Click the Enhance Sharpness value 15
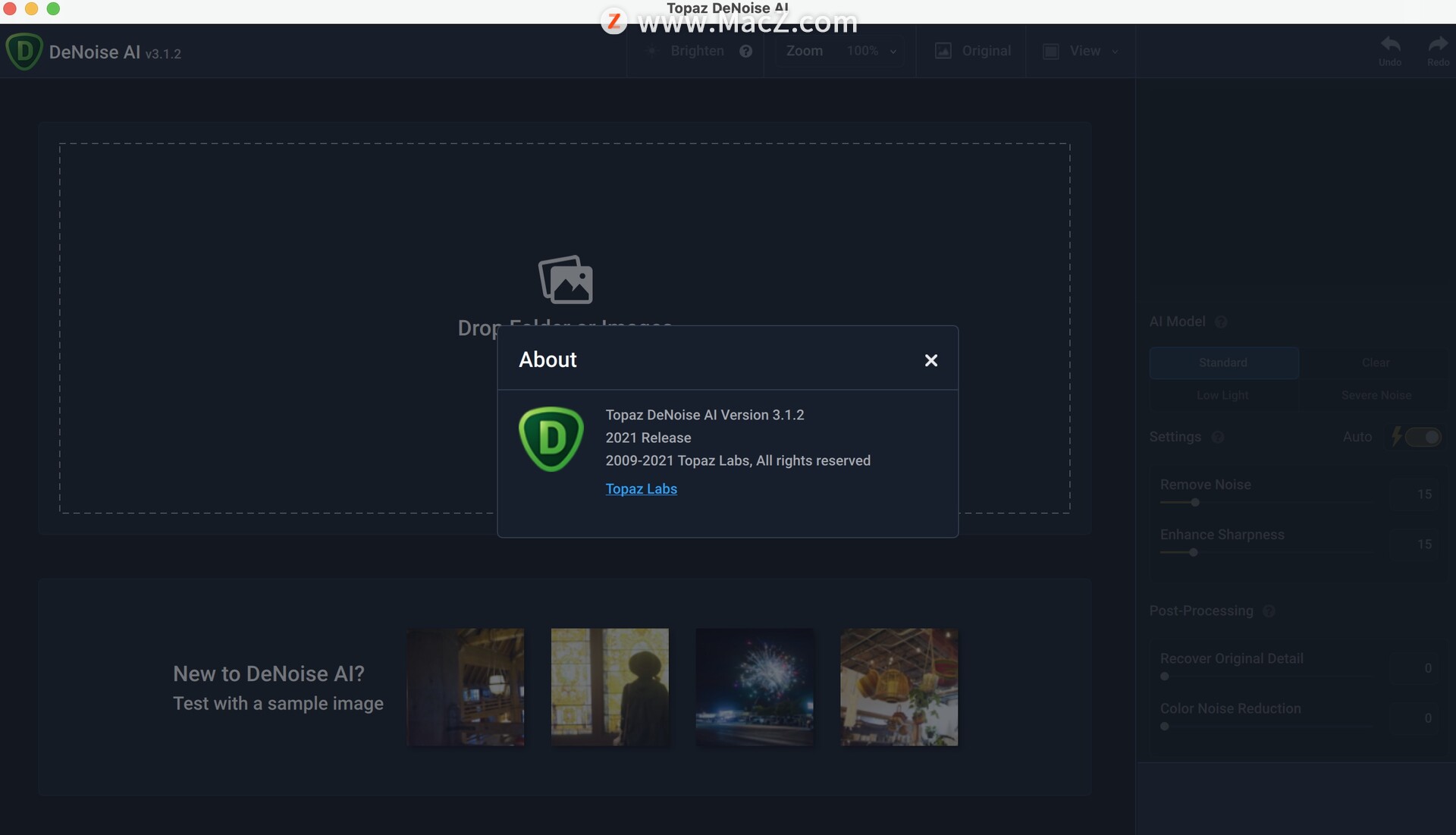Viewport: 1456px width, 835px height. pyautogui.click(x=1424, y=545)
